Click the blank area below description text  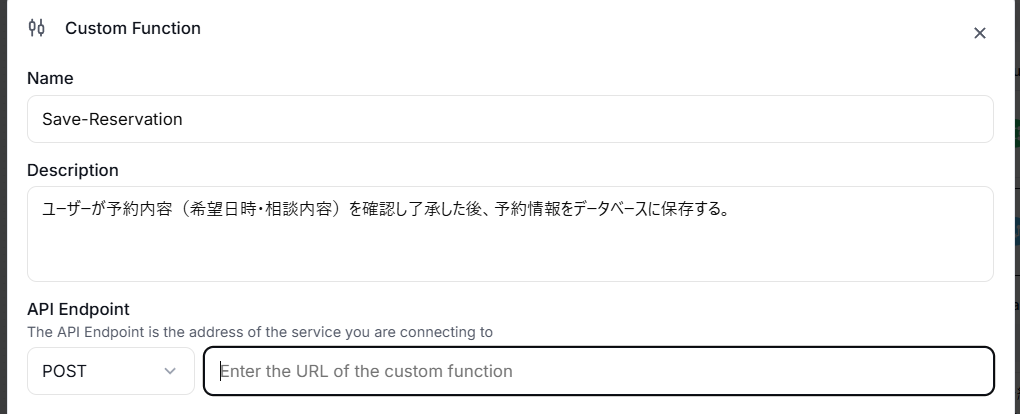coord(510,255)
